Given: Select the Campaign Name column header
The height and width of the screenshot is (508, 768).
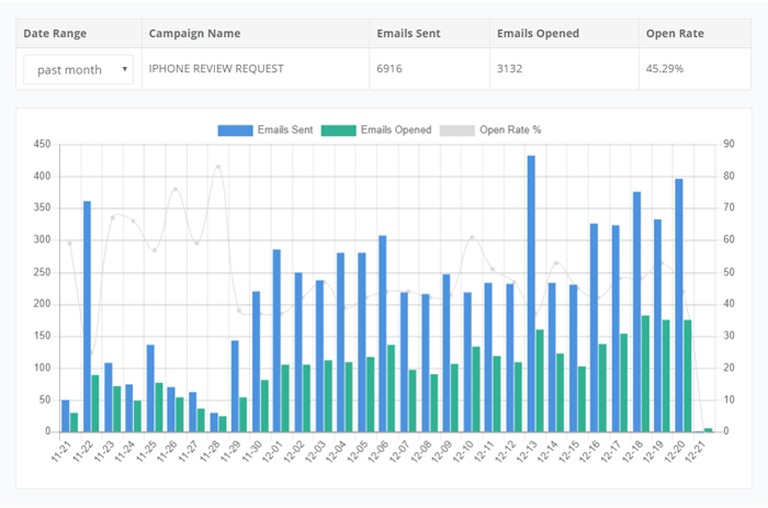Looking at the screenshot, I should (194, 33).
